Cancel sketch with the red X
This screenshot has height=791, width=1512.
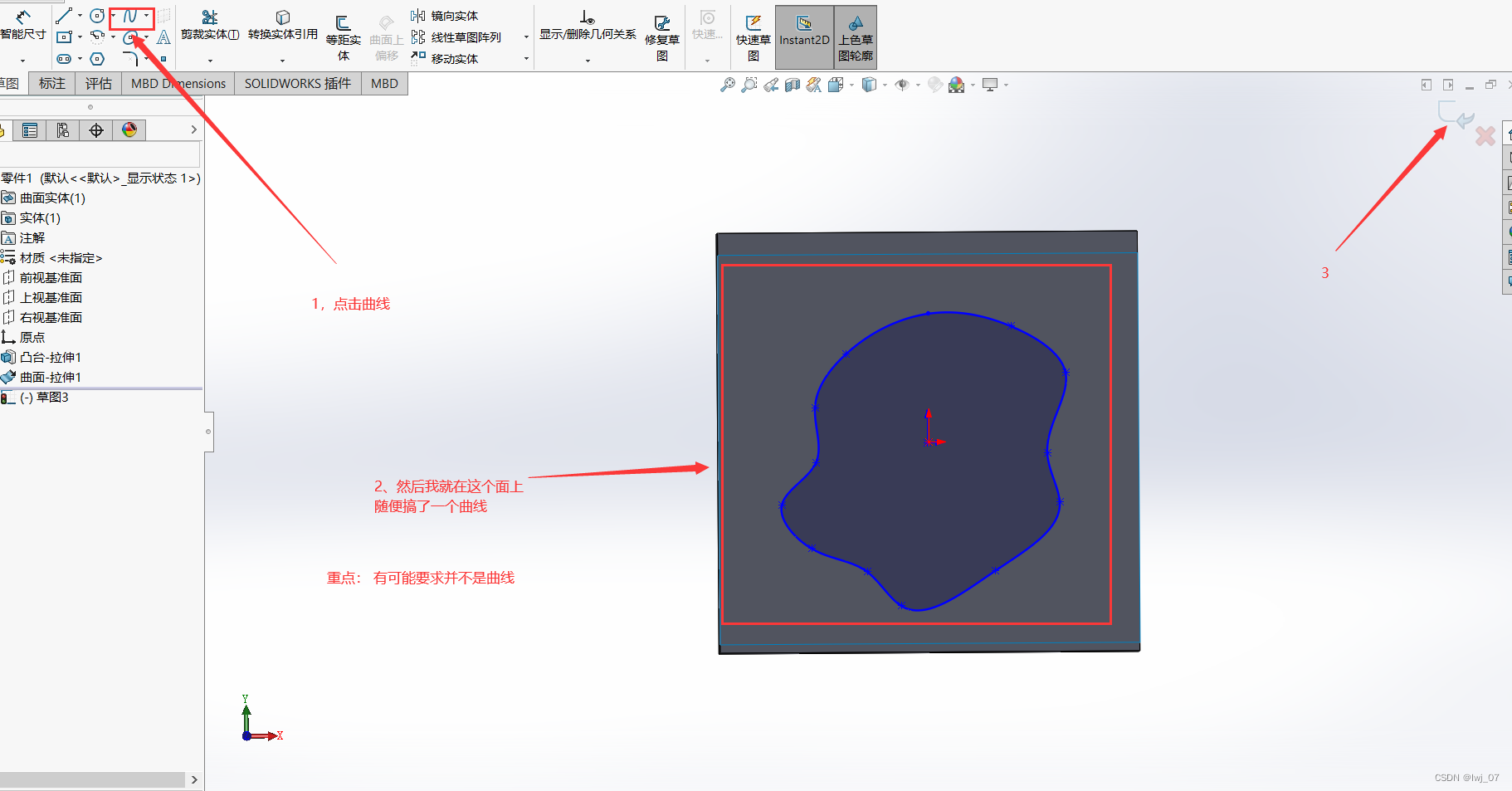(x=1485, y=135)
